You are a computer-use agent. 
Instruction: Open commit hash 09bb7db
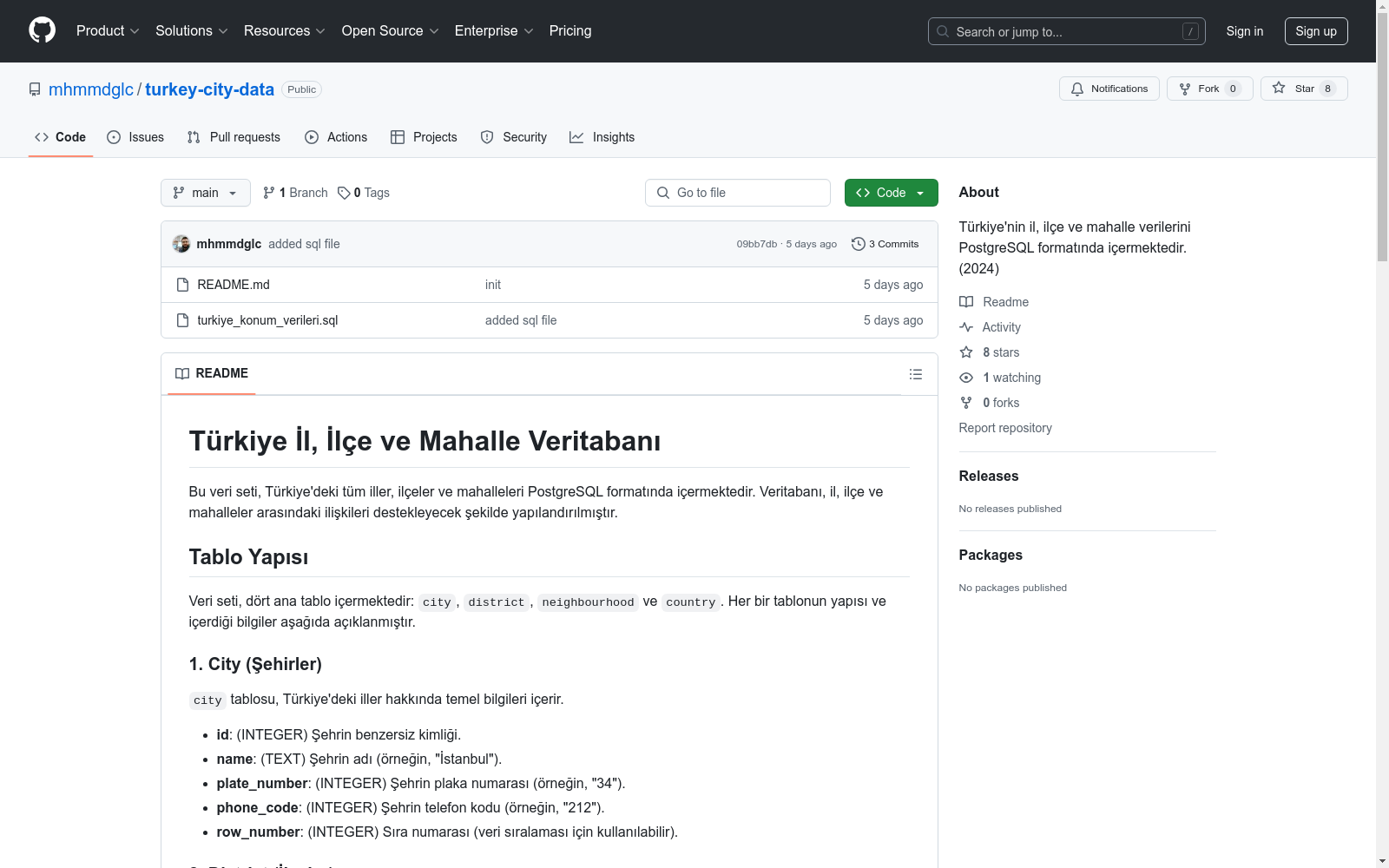coord(757,244)
